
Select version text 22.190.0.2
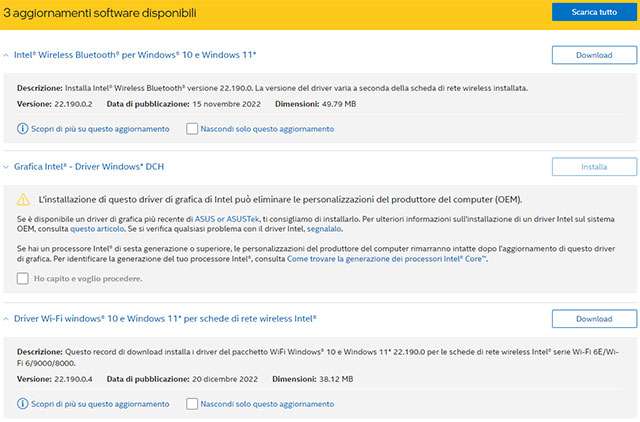point(73,104)
